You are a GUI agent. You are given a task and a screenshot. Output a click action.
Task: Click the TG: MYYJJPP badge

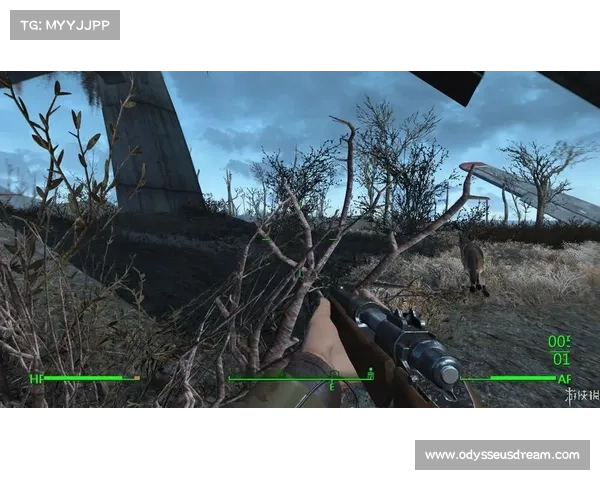click(x=64, y=24)
